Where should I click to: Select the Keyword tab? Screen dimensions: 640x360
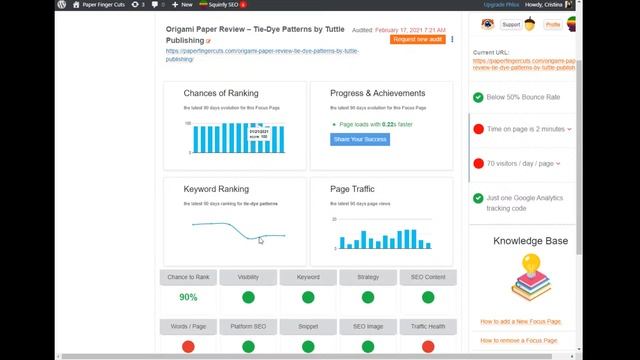coord(308,277)
